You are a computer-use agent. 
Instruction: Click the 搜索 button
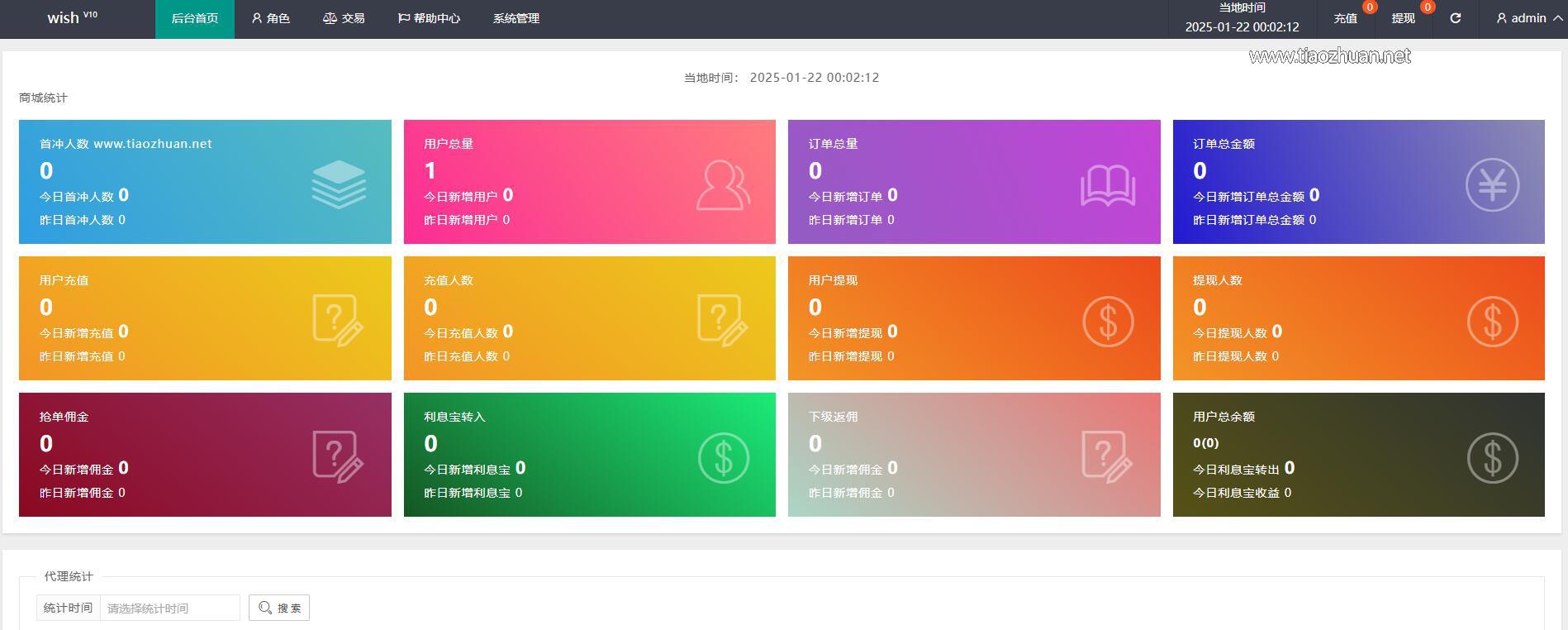pos(279,608)
